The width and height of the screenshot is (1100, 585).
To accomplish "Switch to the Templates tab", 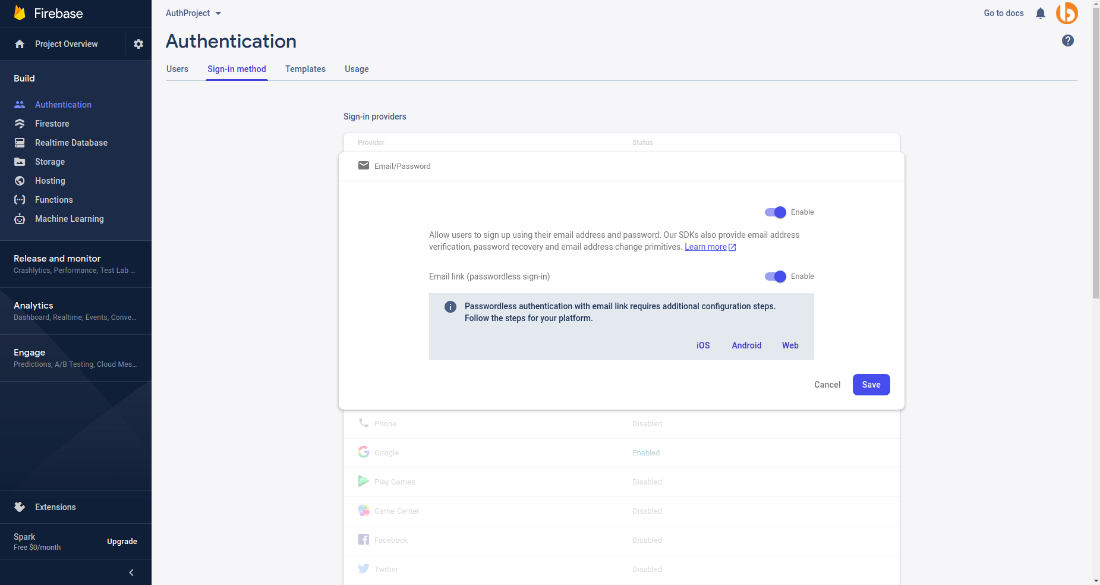I will coord(305,69).
